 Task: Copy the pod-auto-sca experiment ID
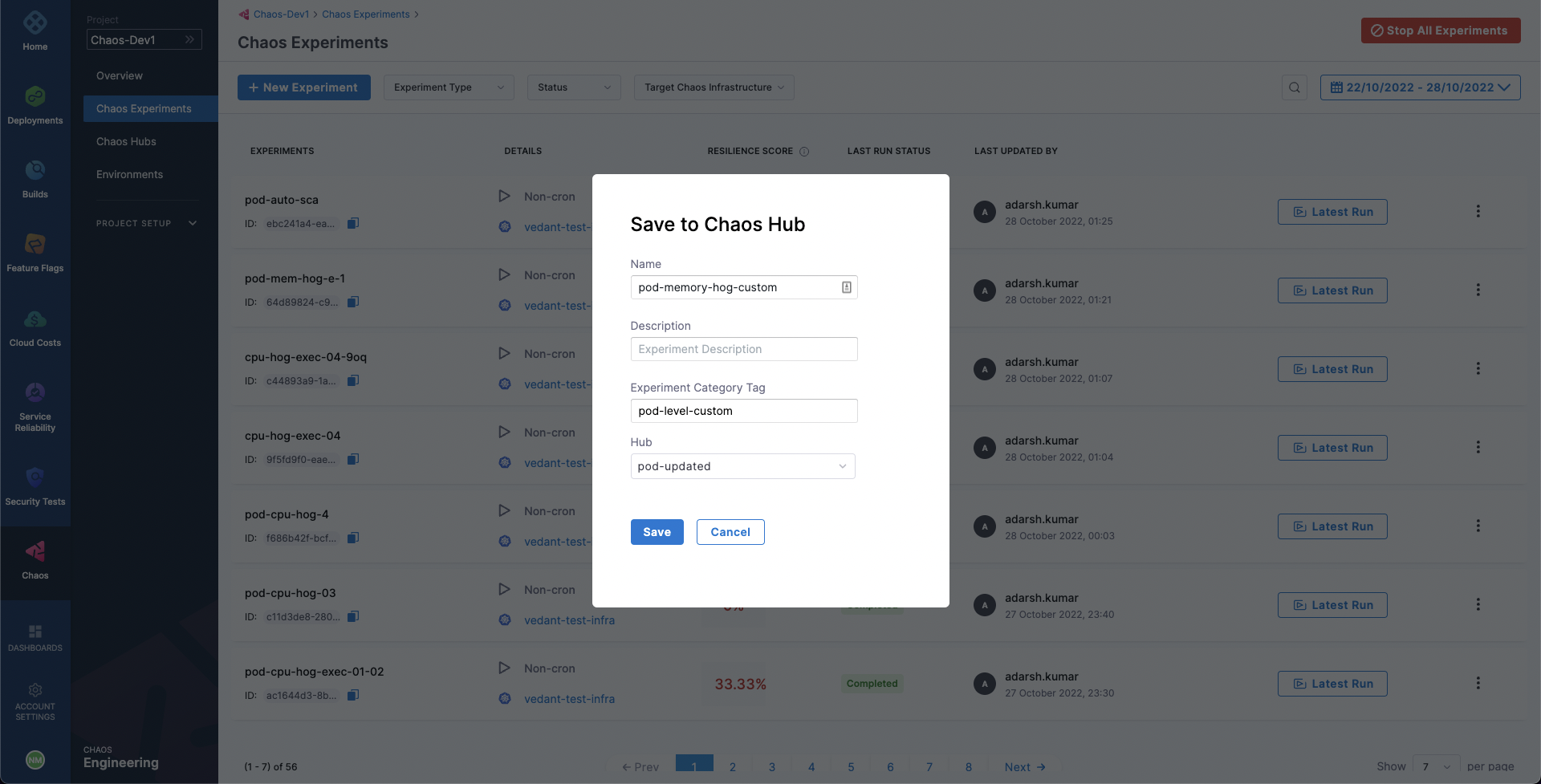click(x=353, y=223)
